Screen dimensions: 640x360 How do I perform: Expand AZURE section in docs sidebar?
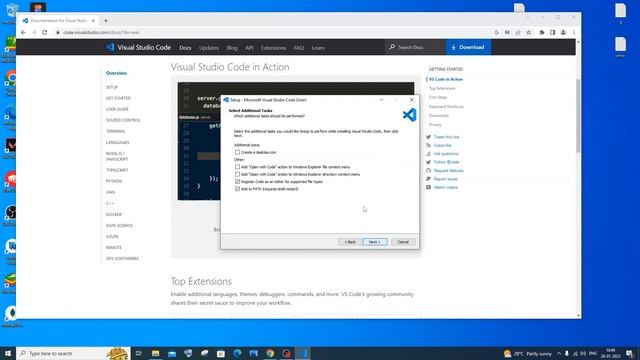(x=112, y=237)
